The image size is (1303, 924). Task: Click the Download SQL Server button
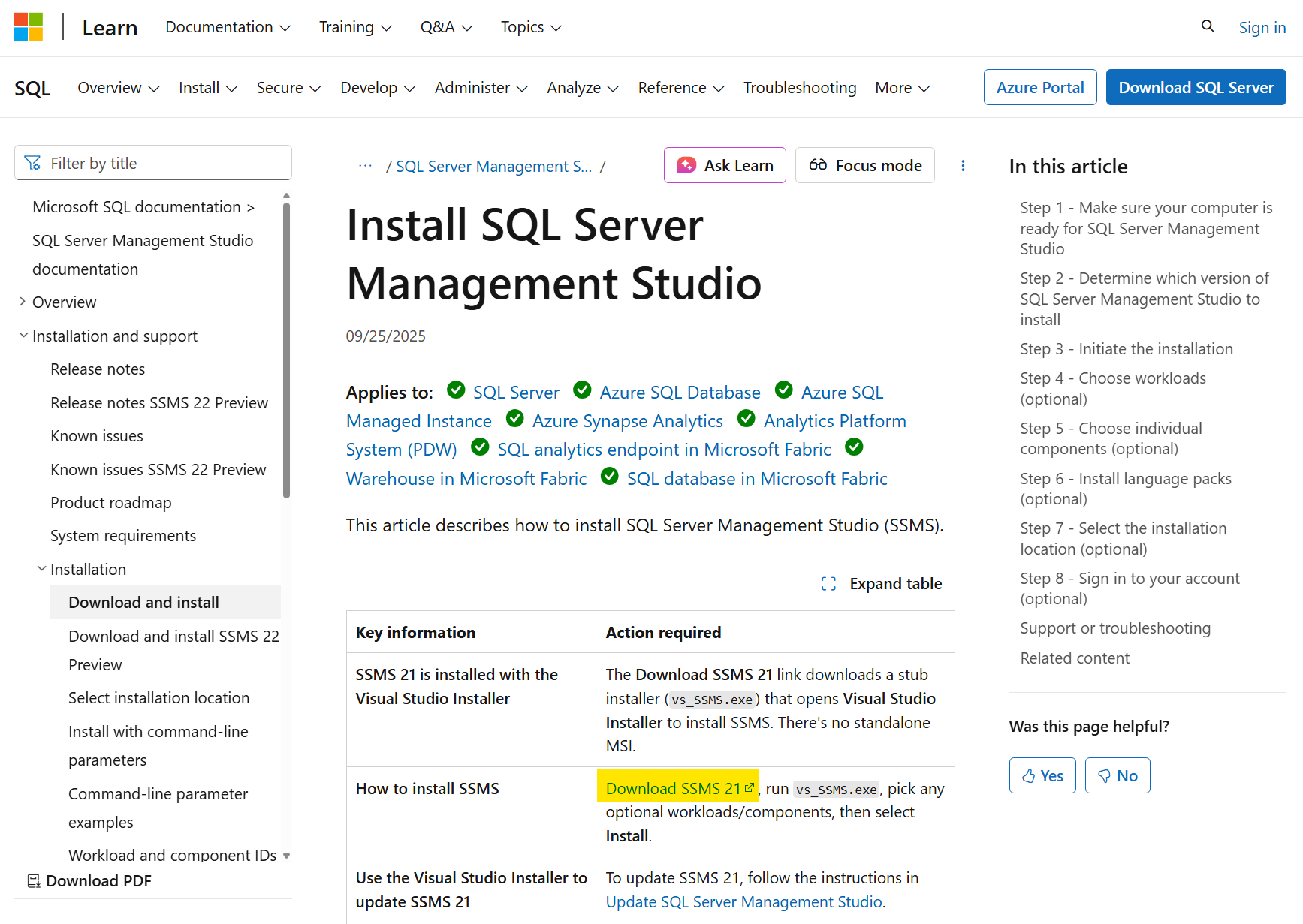pos(1196,87)
